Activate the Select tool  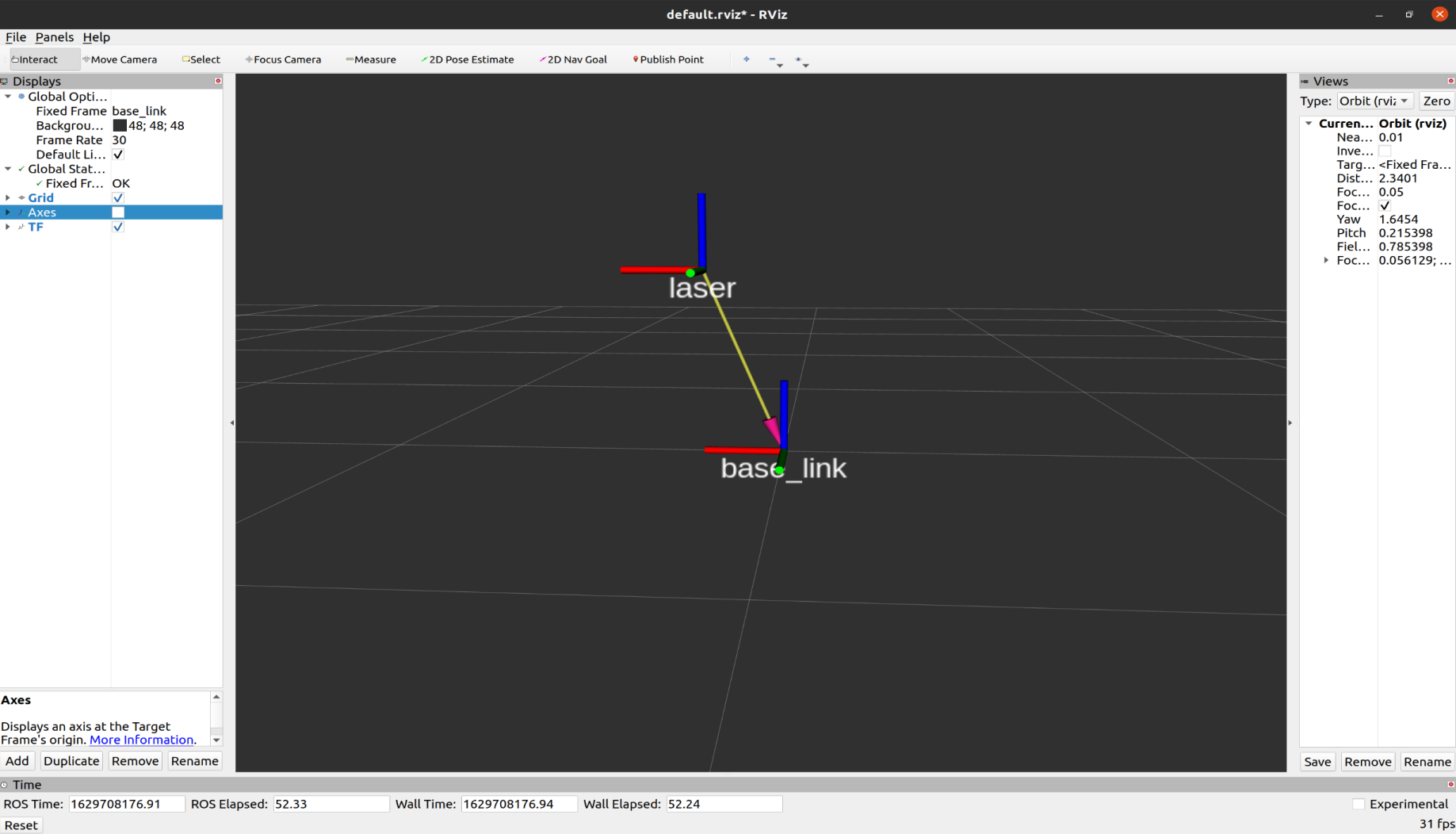click(201, 59)
